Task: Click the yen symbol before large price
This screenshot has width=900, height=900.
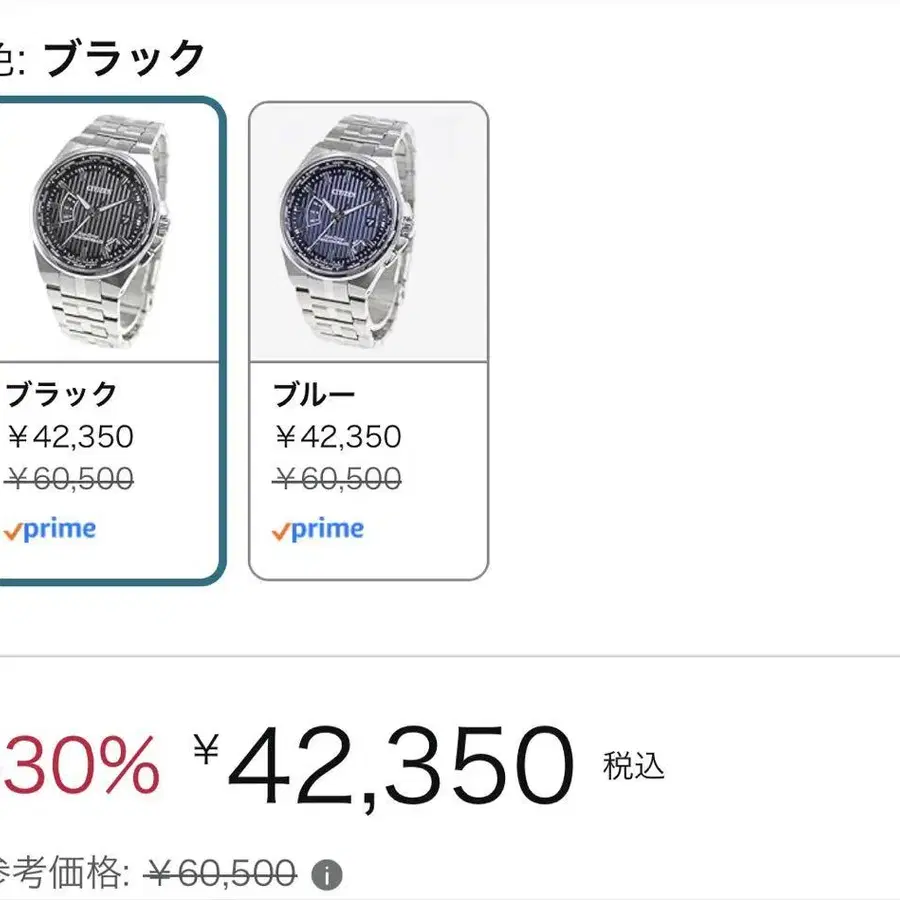Action: pyautogui.click(x=206, y=749)
